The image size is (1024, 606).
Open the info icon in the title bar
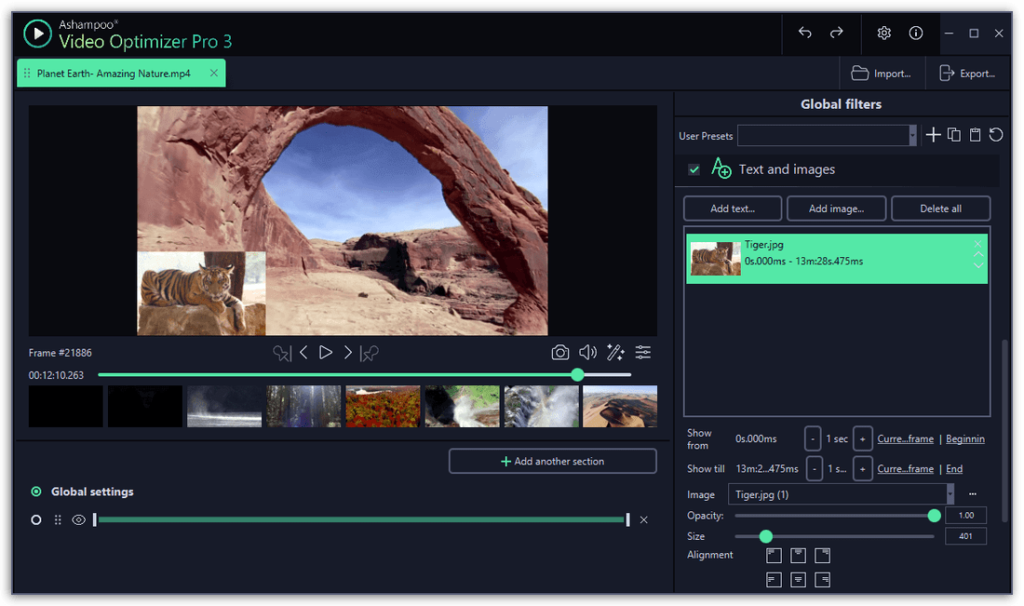coord(916,33)
